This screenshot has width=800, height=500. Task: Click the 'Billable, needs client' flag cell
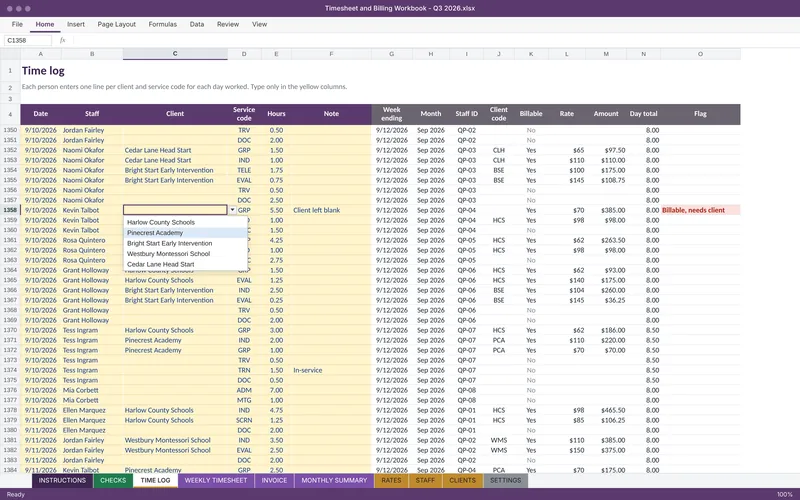[x=700, y=210]
